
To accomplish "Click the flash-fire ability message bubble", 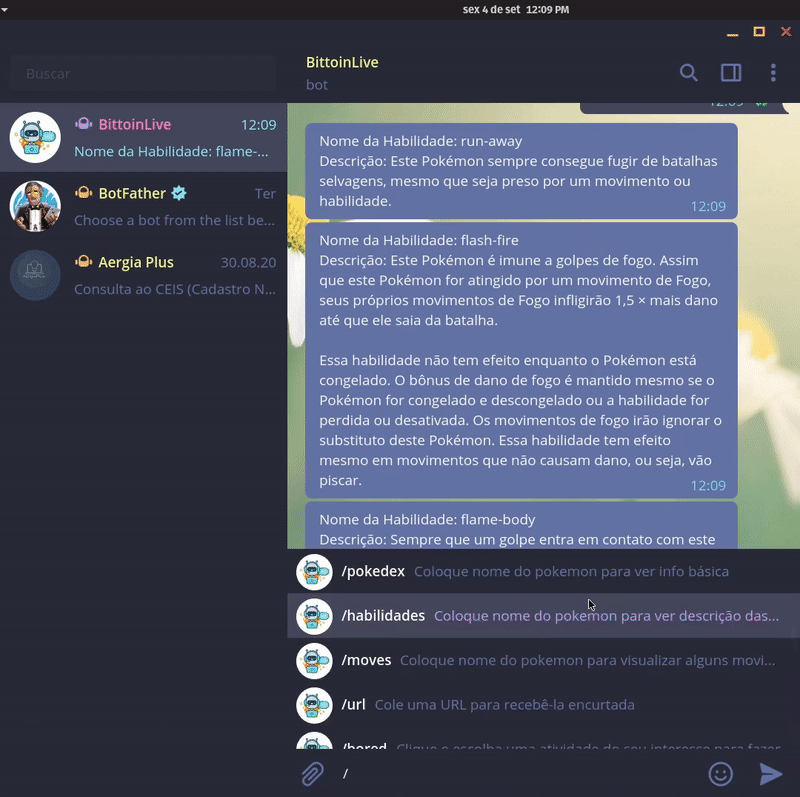I will [x=521, y=360].
